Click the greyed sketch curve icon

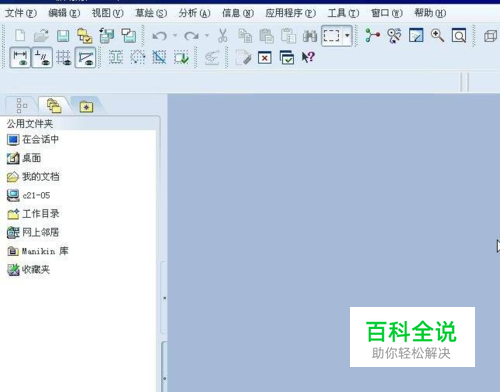click(x=212, y=58)
